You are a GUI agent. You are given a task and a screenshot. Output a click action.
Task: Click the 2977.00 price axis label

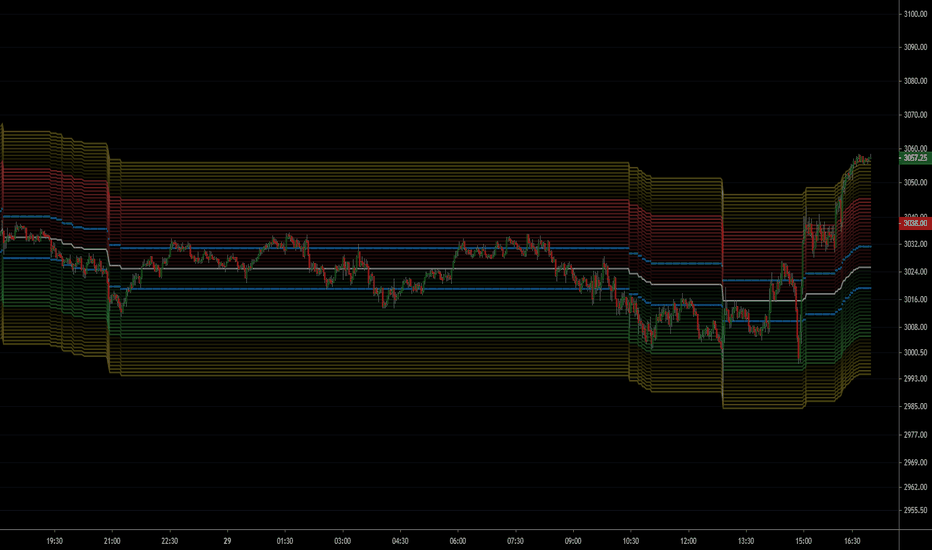click(x=915, y=435)
